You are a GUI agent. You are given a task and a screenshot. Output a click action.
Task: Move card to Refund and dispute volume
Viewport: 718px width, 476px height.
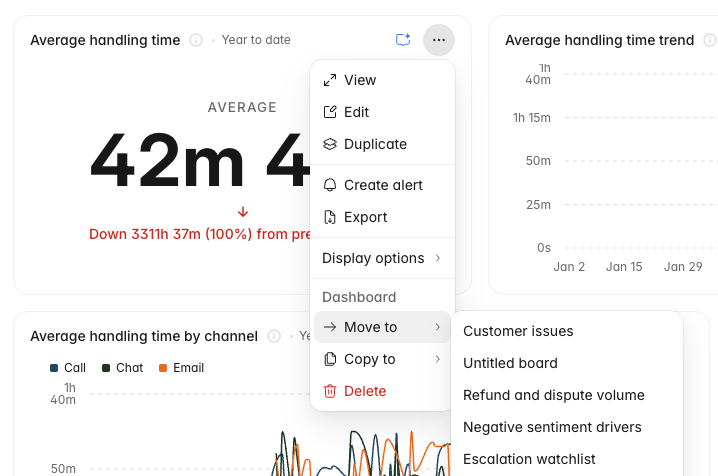pyautogui.click(x=567, y=395)
